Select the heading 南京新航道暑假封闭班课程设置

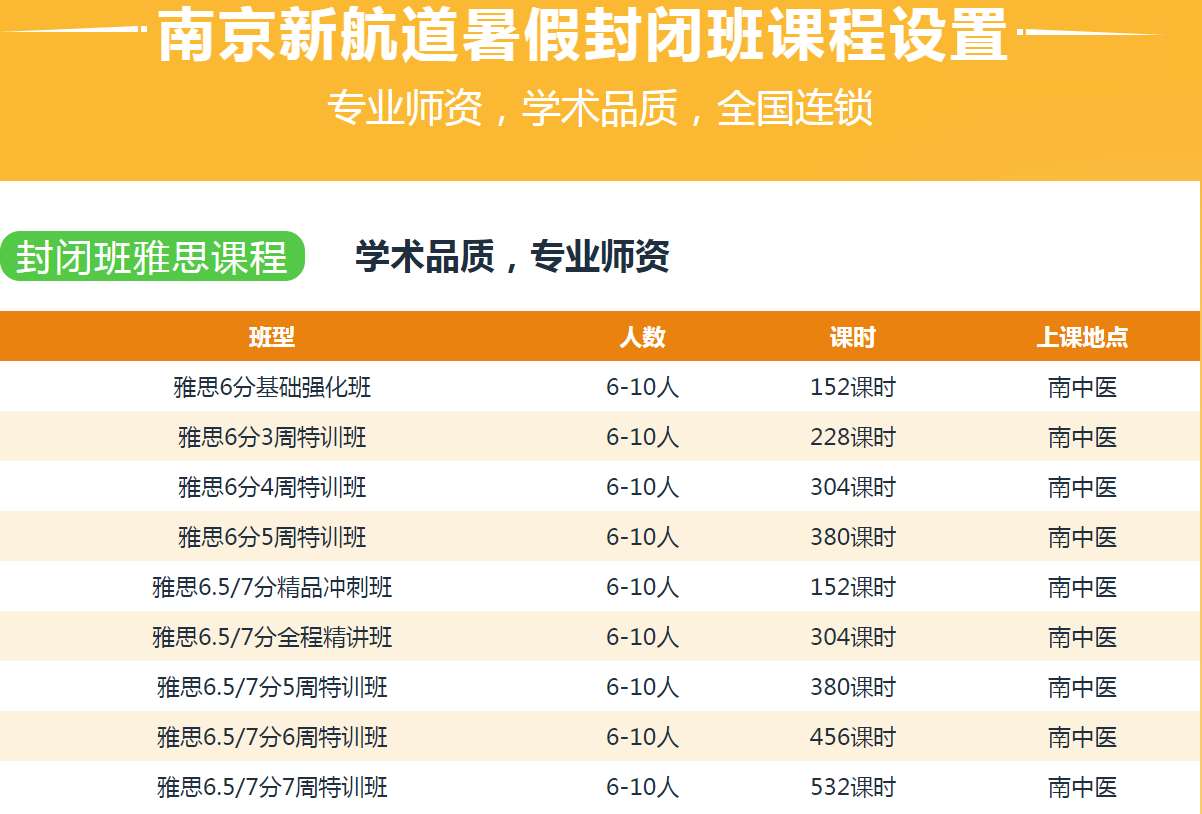point(583,36)
